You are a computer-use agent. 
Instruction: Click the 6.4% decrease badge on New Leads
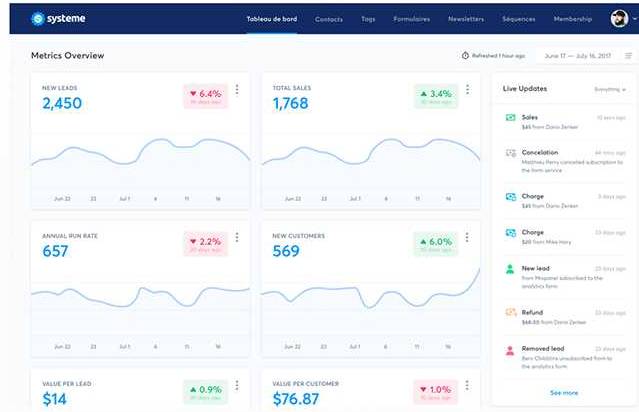[206, 97]
